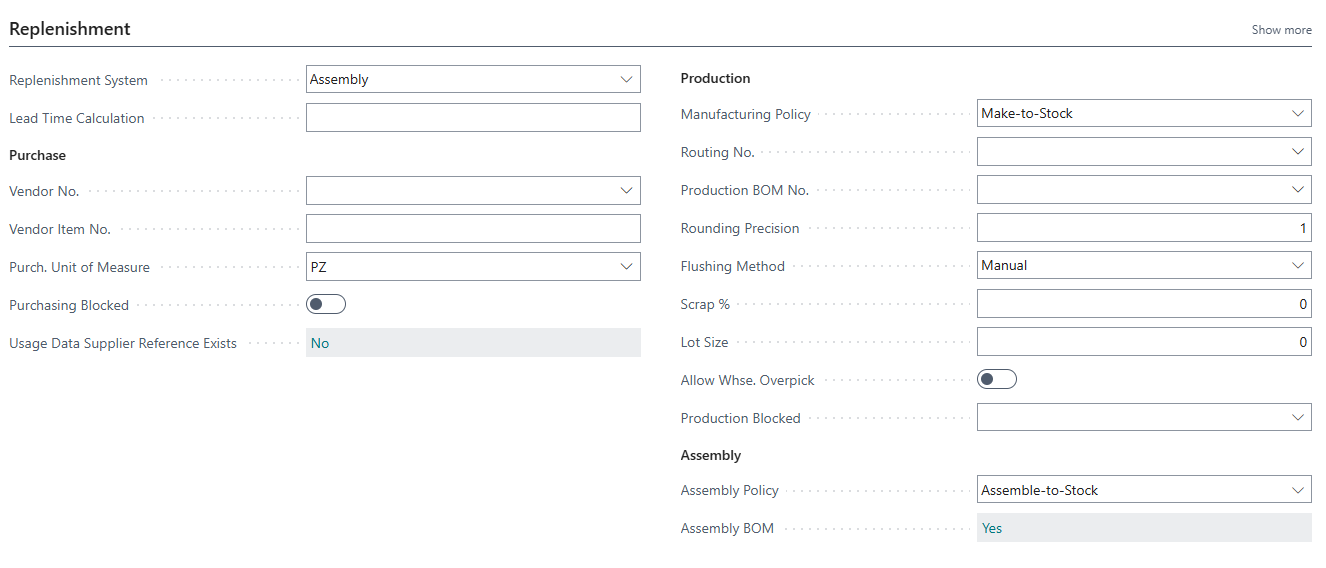Select the Flushing Method dropdown
This screenshot has height=568, width=1326.
pyautogui.click(x=1143, y=266)
